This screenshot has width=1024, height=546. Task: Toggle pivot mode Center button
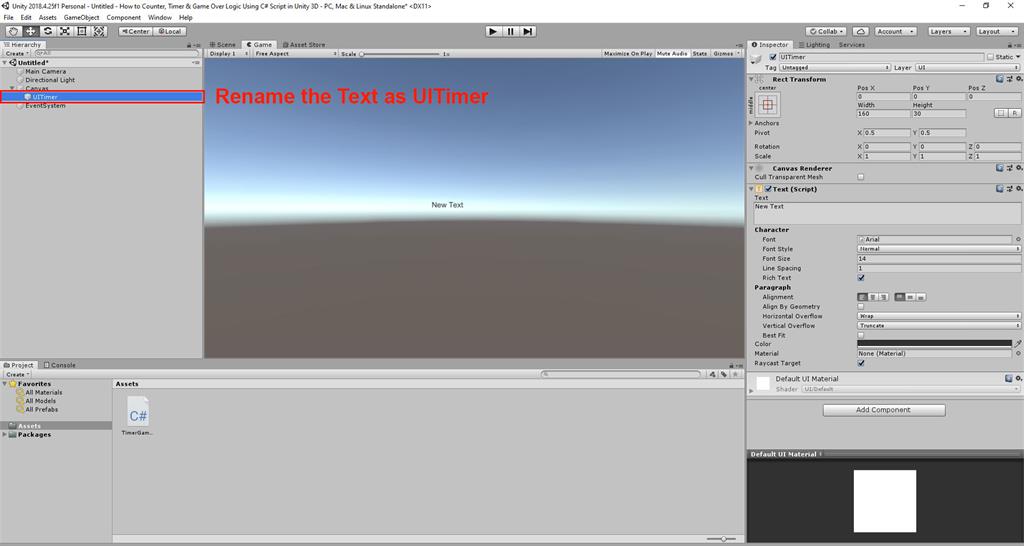tap(135, 31)
